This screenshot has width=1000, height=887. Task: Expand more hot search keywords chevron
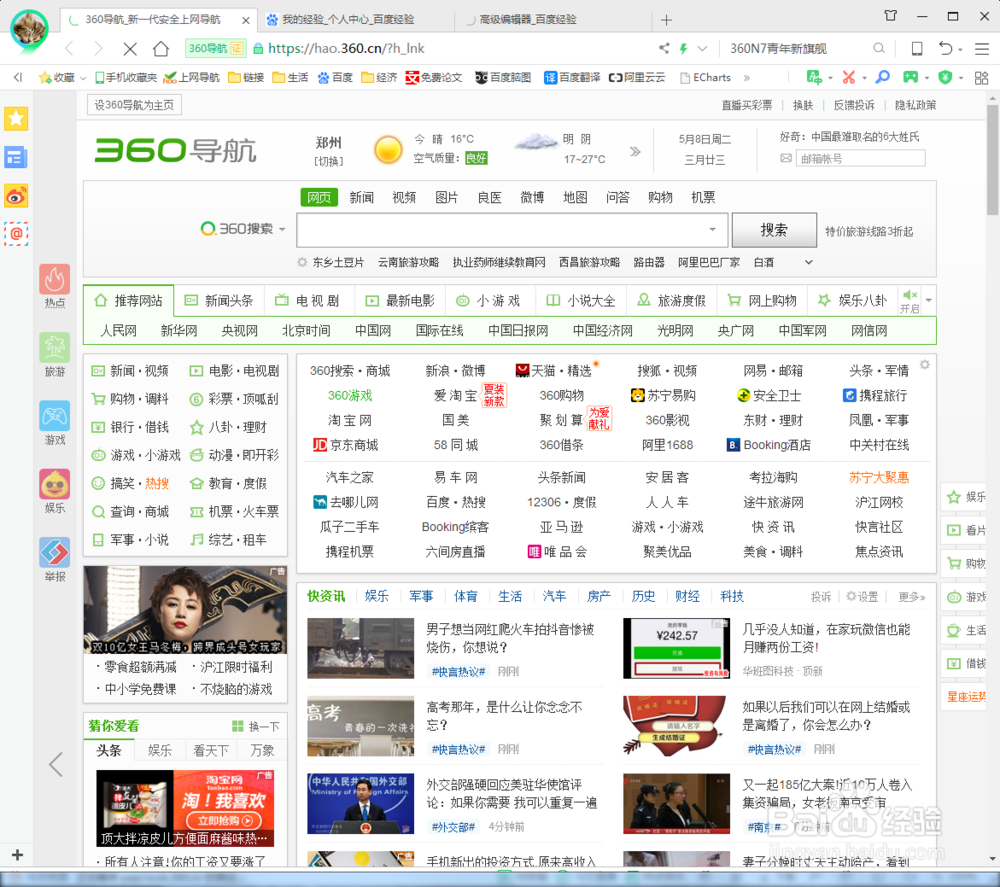point(808,262)
